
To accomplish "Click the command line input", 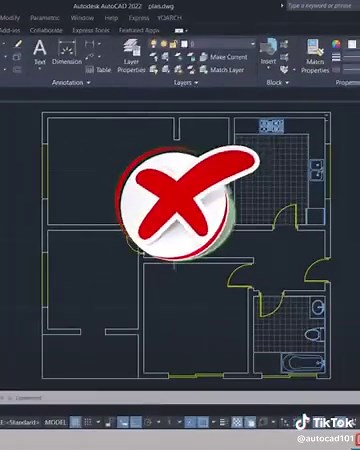I will (x=180, y=398).
